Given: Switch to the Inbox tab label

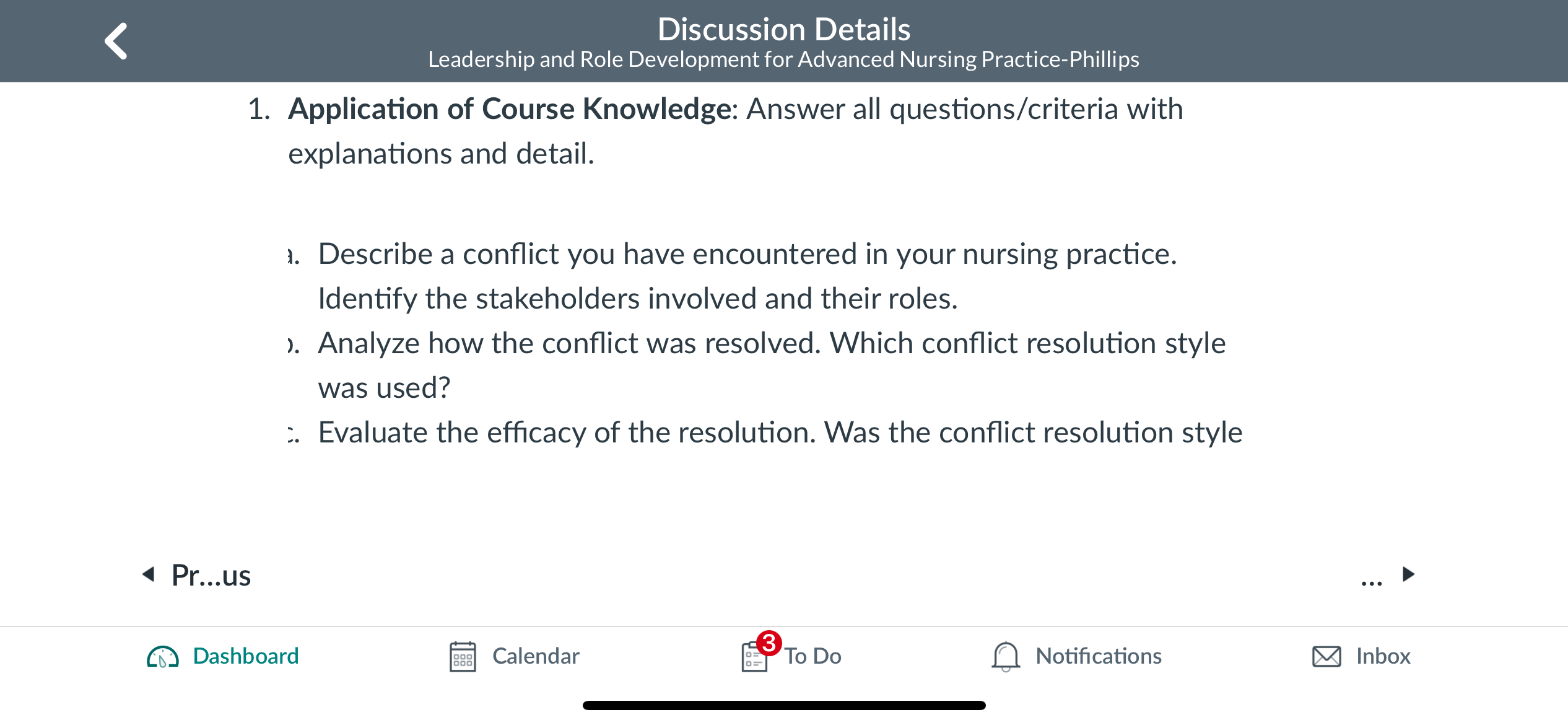Looking at the screenshot, I should (1383, 656).
